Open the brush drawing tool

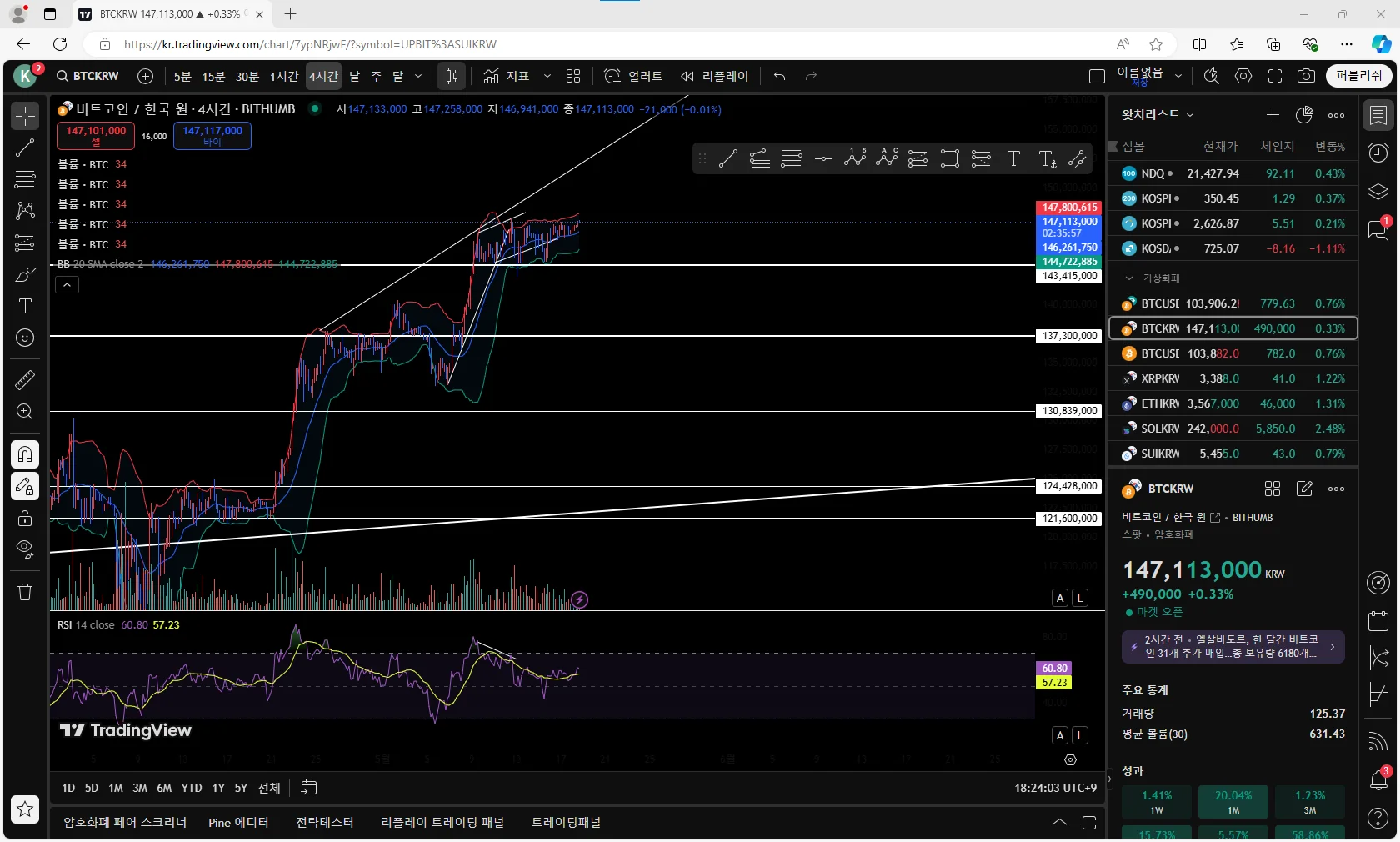click(25, 274)
